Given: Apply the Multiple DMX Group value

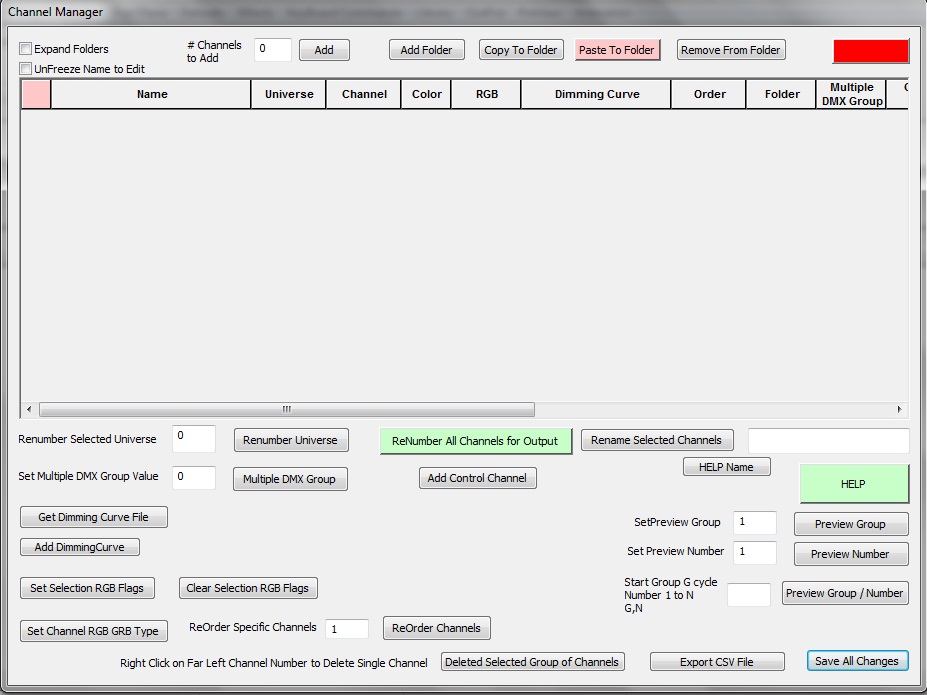Looking at the screenshot, I should [289, 479].
